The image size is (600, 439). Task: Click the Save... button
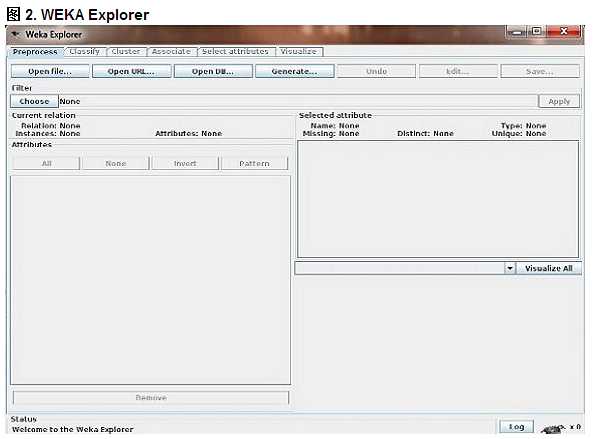(540, 71)
